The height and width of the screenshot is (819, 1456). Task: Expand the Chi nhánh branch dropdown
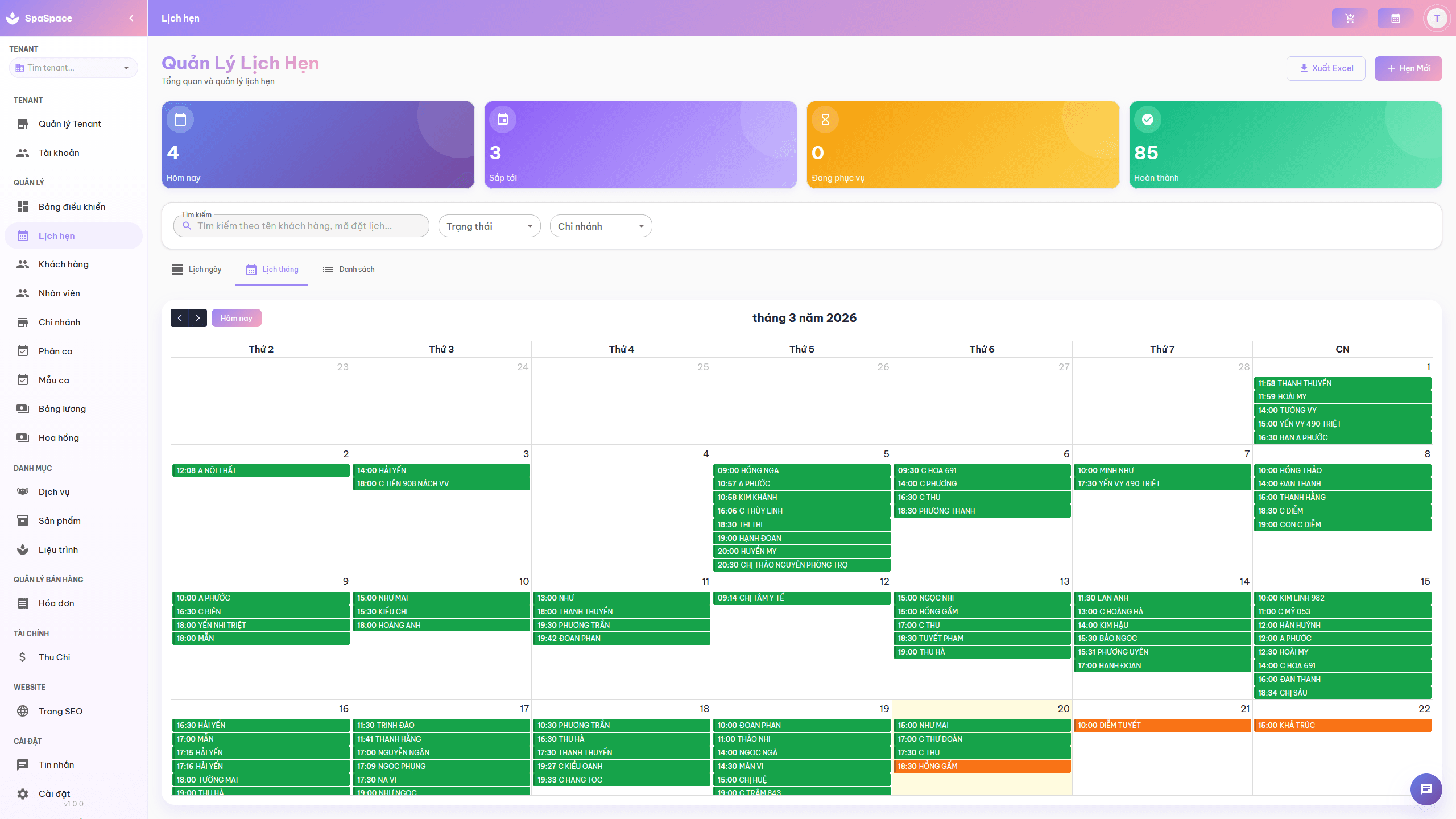(x=601, y=226)
